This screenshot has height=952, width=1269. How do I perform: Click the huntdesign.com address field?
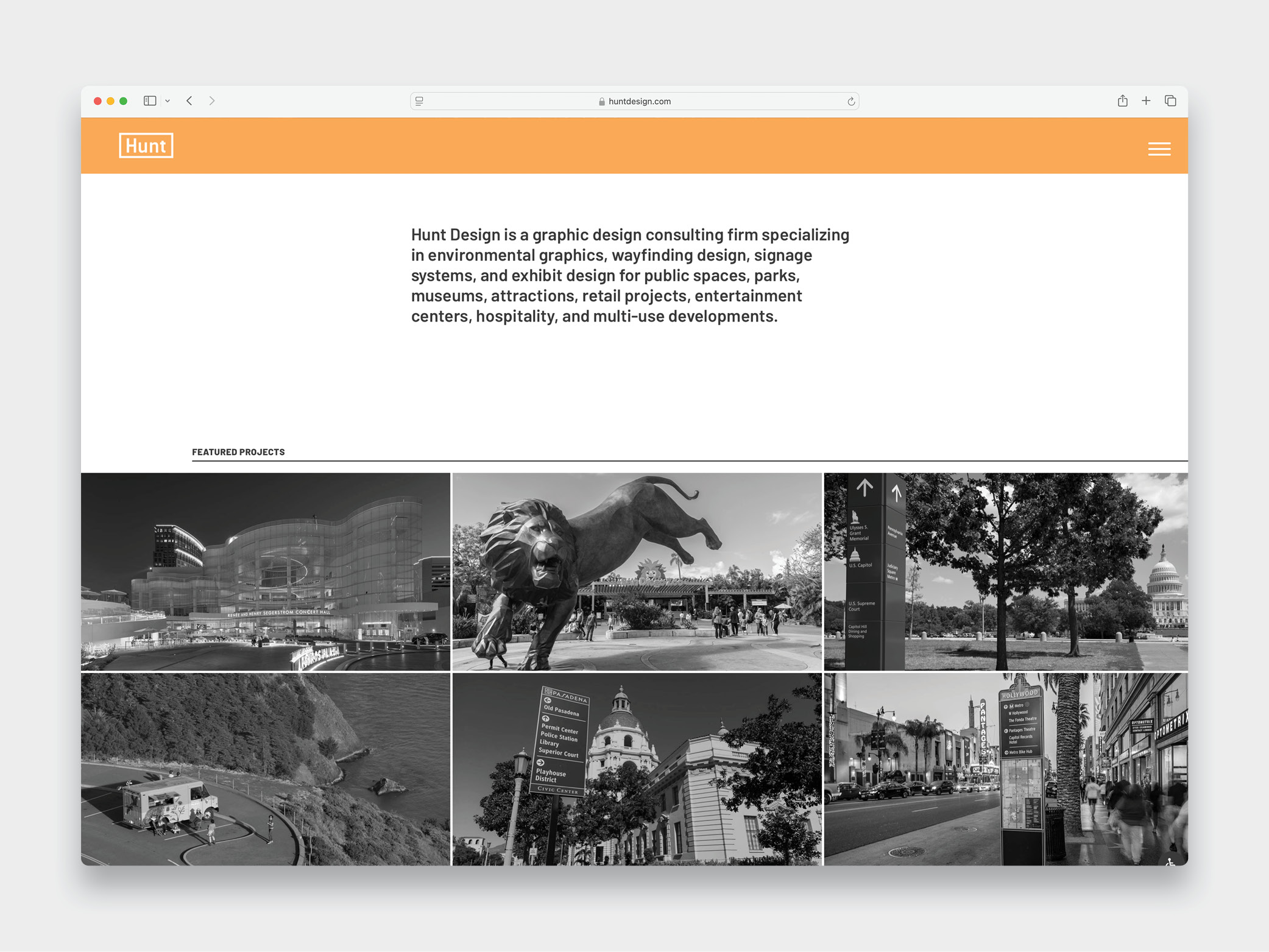pos(634,101)
